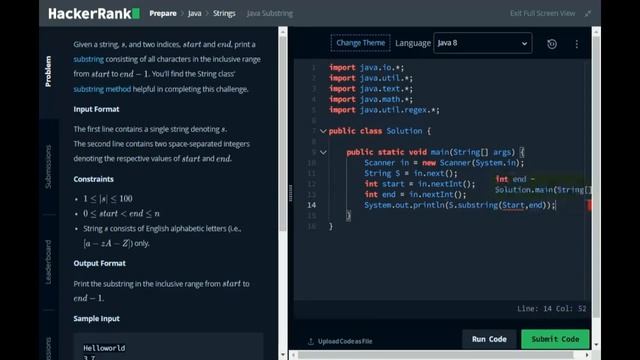
Task: Click the problem panel scroll down arrow
Action: [x=283, y=355]
